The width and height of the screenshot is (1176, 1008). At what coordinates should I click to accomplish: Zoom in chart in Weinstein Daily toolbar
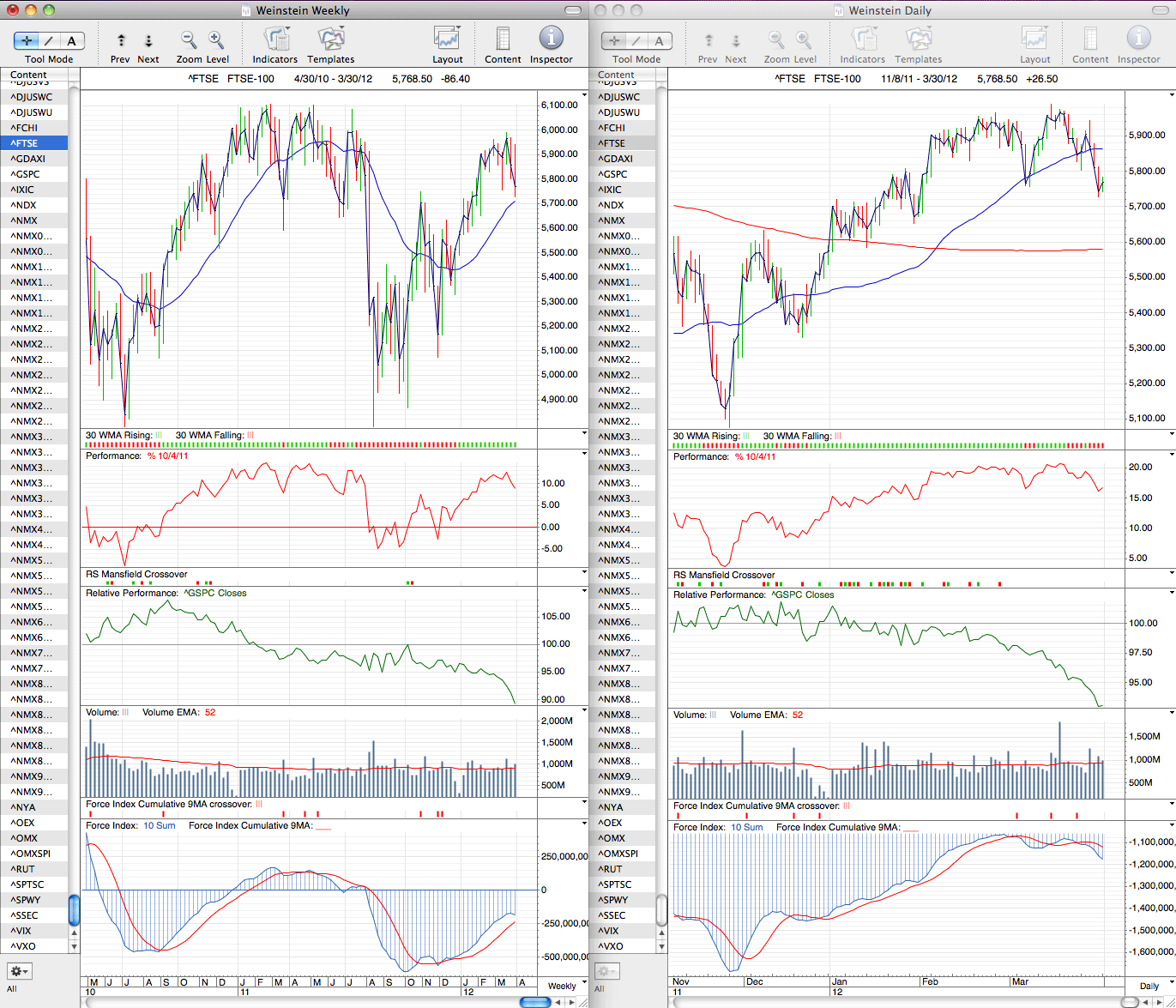(x=804, y=40)
